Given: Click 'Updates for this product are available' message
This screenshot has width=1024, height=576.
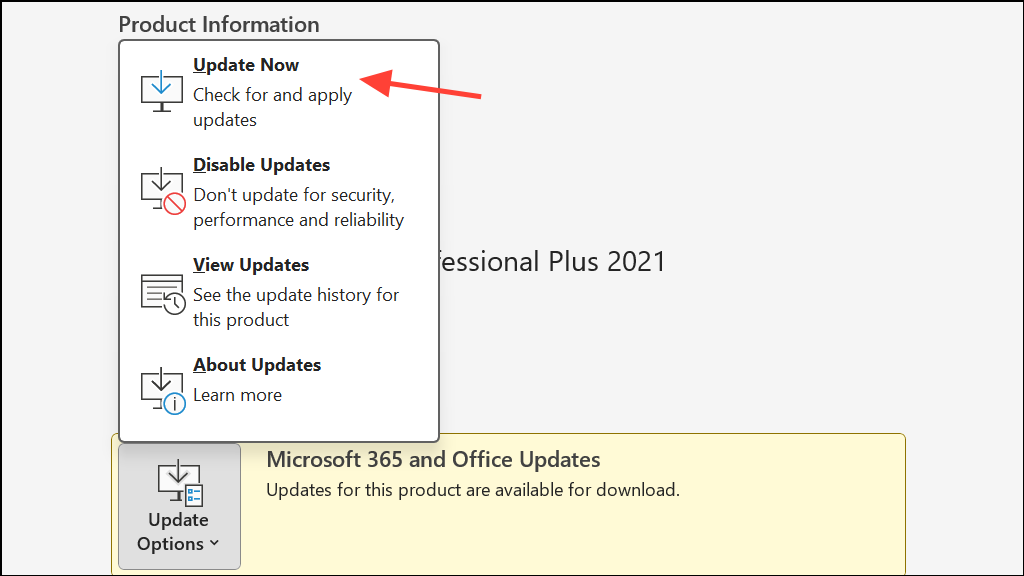Looking at the screenshot, I should pyautogui.click(x=473, y=490).
